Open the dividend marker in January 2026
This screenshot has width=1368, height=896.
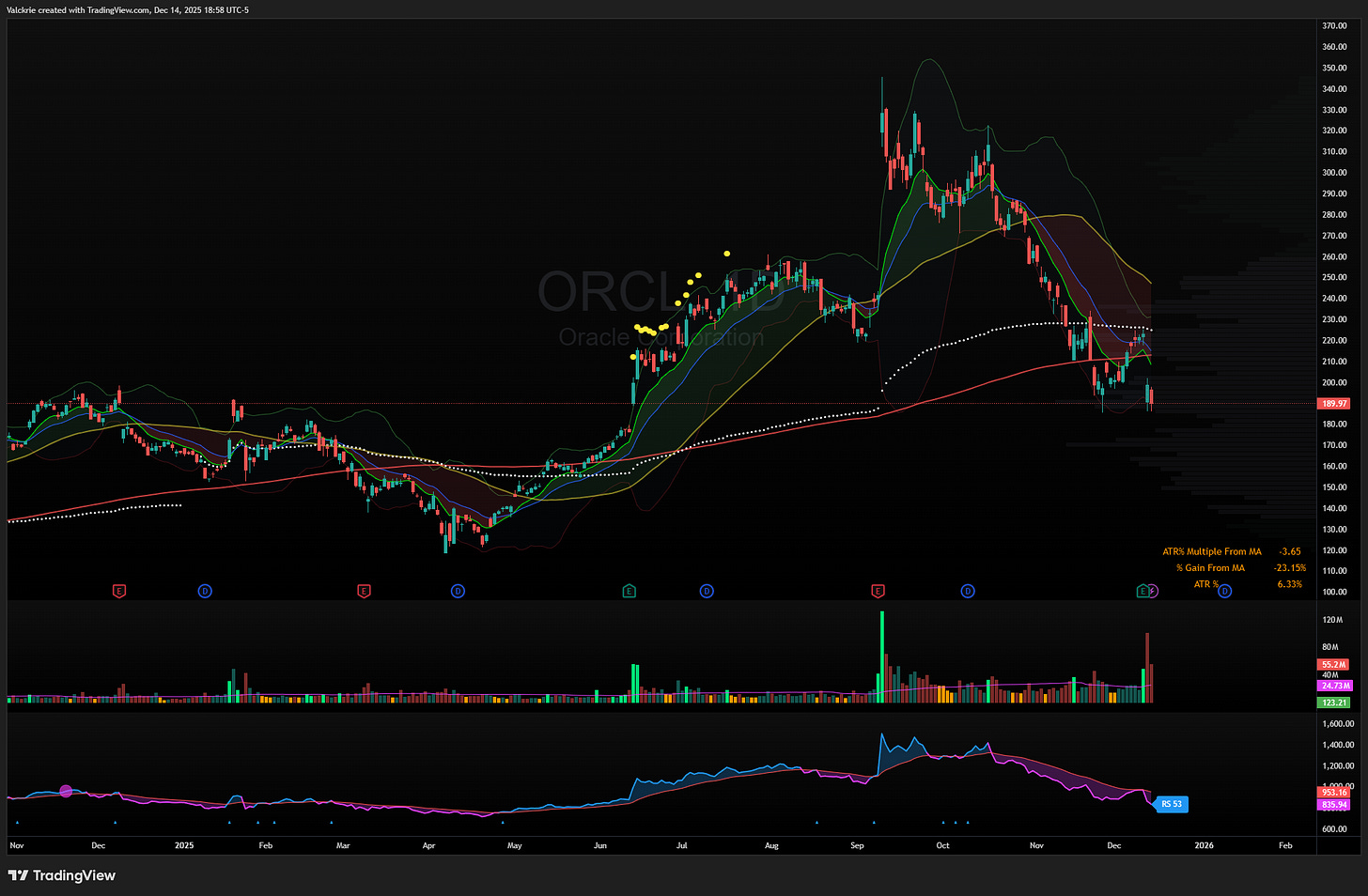point(1225,591)
